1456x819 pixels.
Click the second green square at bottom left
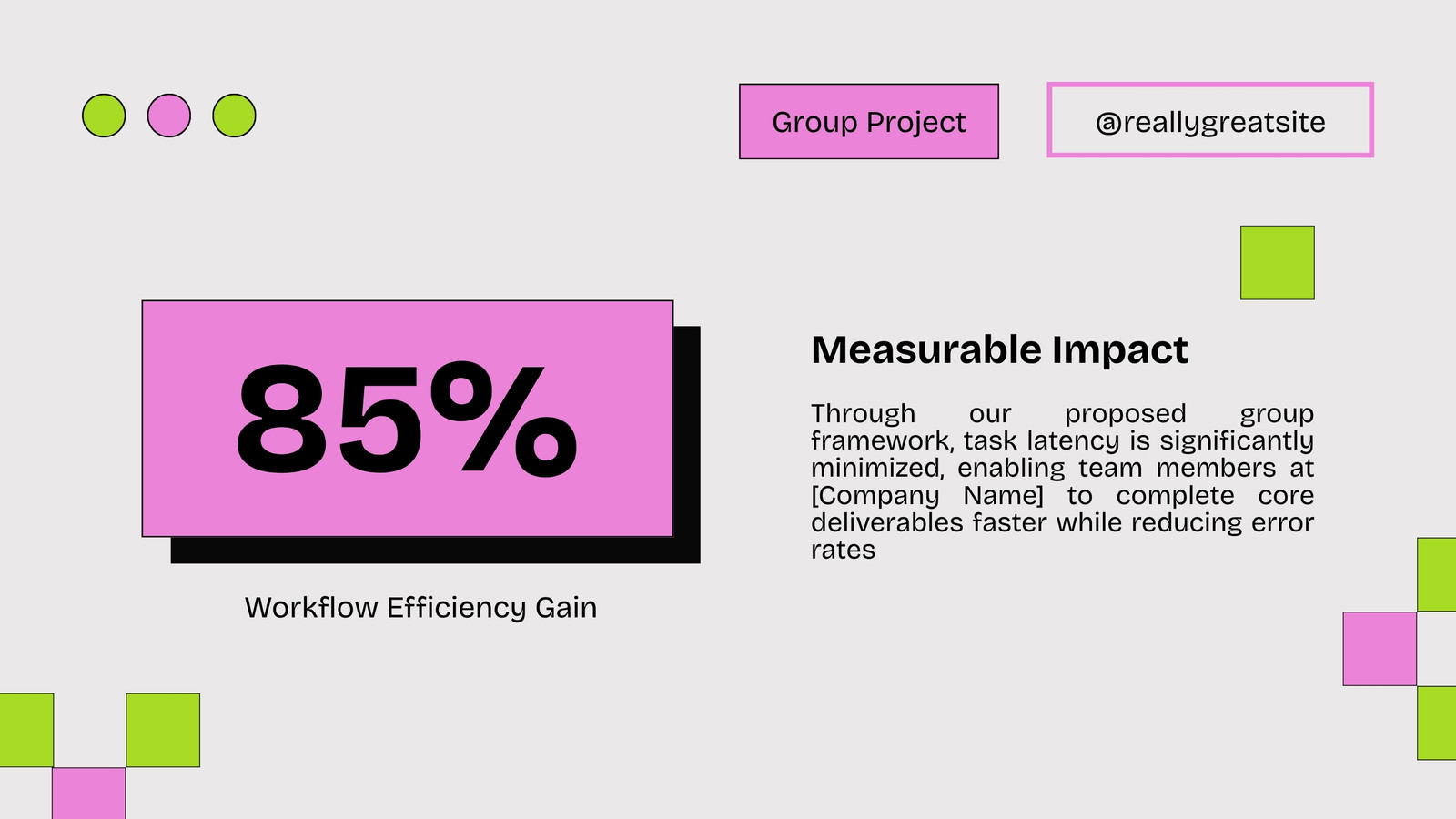(x=163, y=730)
